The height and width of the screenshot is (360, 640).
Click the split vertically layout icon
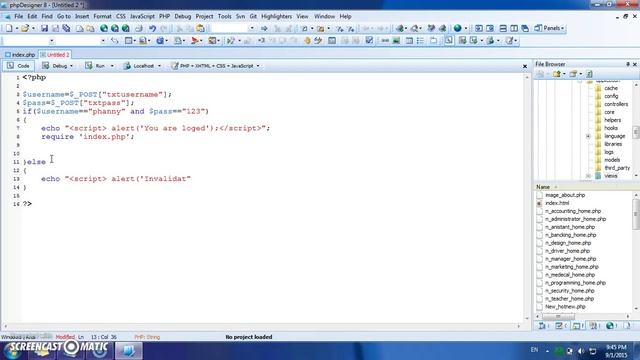514,28
